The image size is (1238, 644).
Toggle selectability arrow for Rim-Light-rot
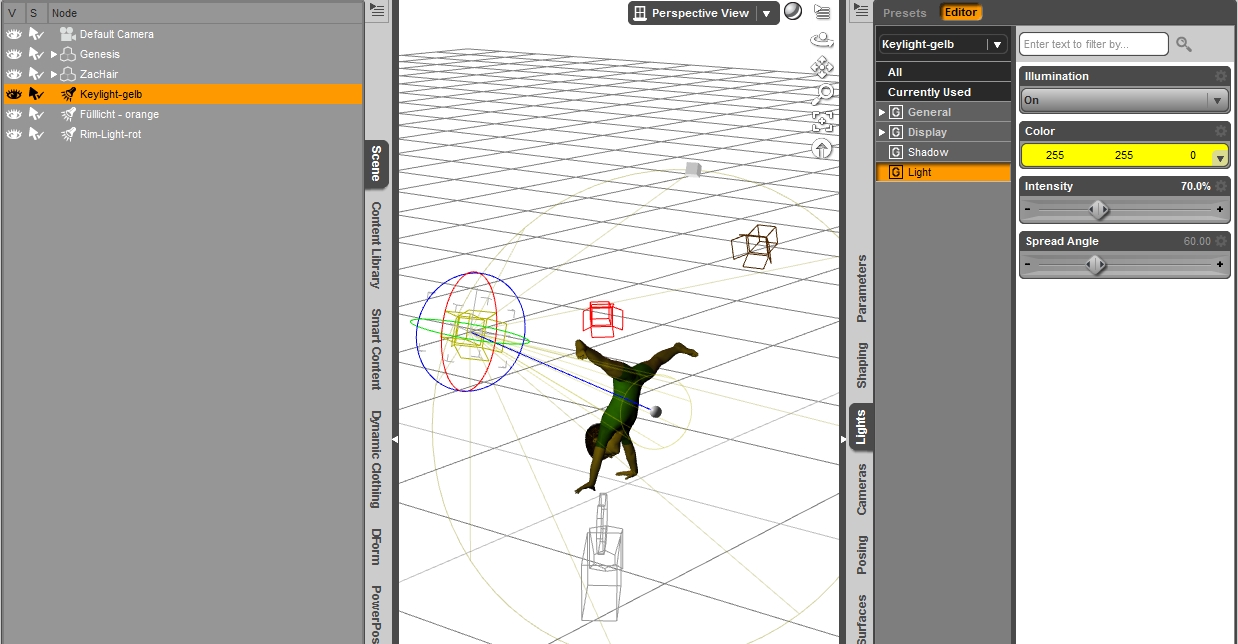(x=36, y=134)
